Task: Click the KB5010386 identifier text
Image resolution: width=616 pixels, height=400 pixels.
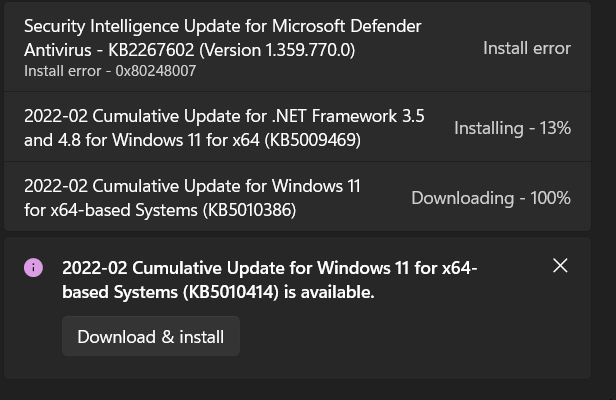Action: [x=246, y=210]
